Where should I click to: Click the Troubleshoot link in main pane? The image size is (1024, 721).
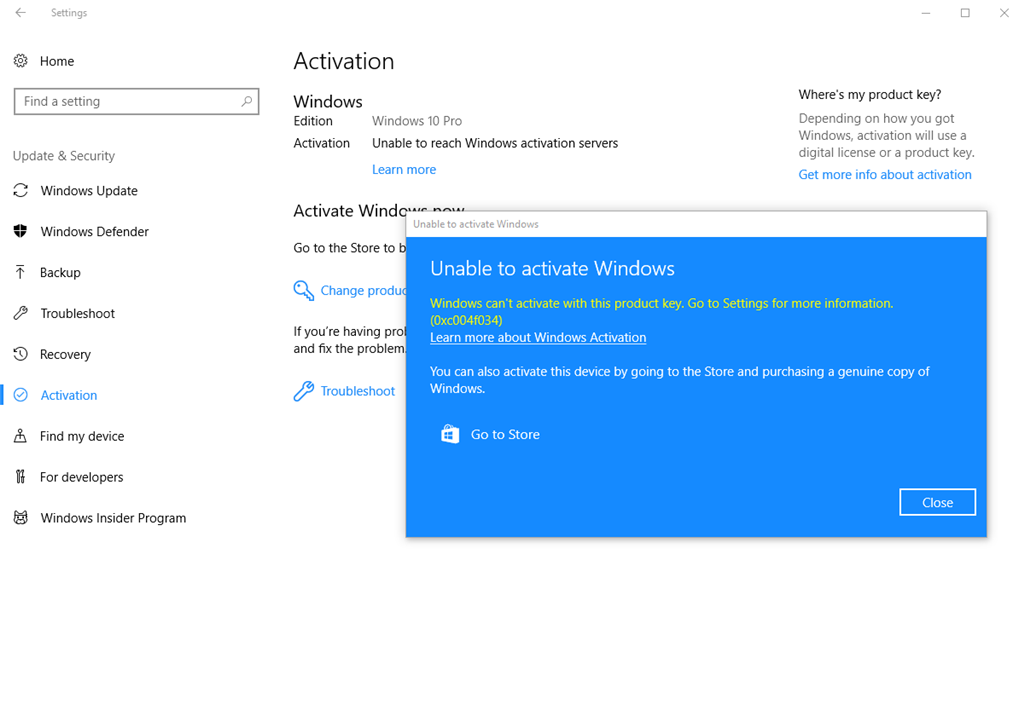[x=357, y=391]
